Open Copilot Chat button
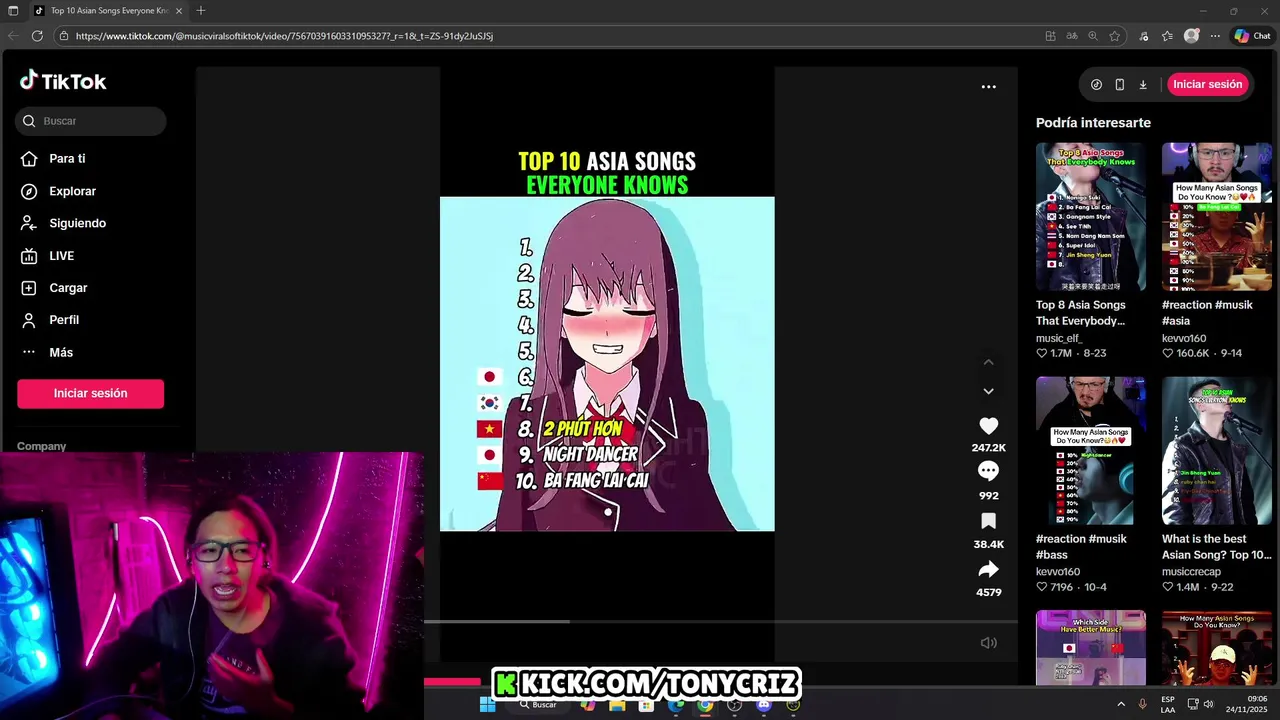1280x720 pixels. click(1252, 36)
